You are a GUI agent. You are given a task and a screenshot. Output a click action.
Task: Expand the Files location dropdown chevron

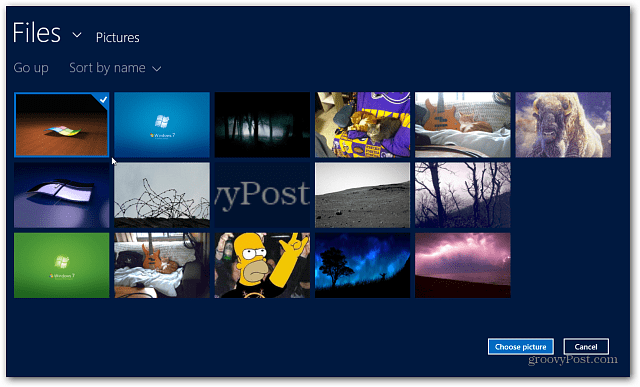tap(77, 35)
